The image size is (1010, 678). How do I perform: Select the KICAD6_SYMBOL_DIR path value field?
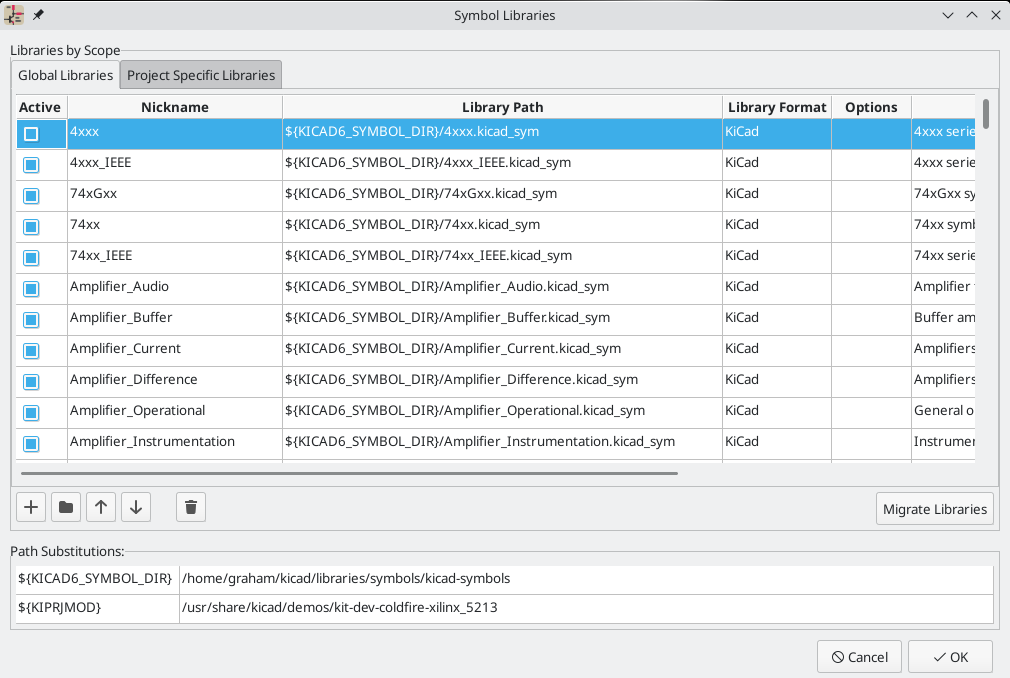click(x=585, y=579)
